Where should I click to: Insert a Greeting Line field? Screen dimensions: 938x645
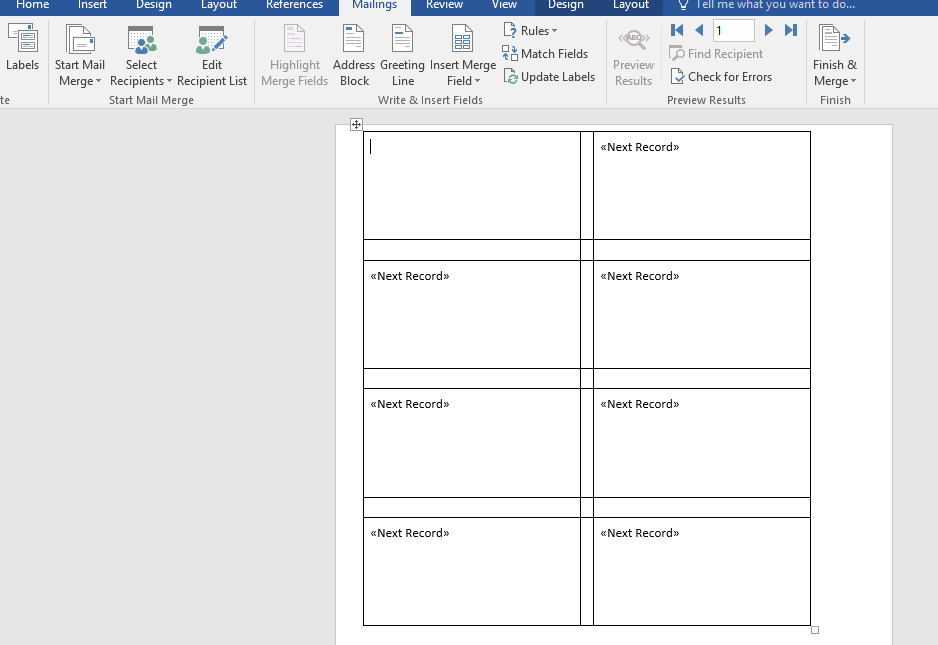coord(402,56)
